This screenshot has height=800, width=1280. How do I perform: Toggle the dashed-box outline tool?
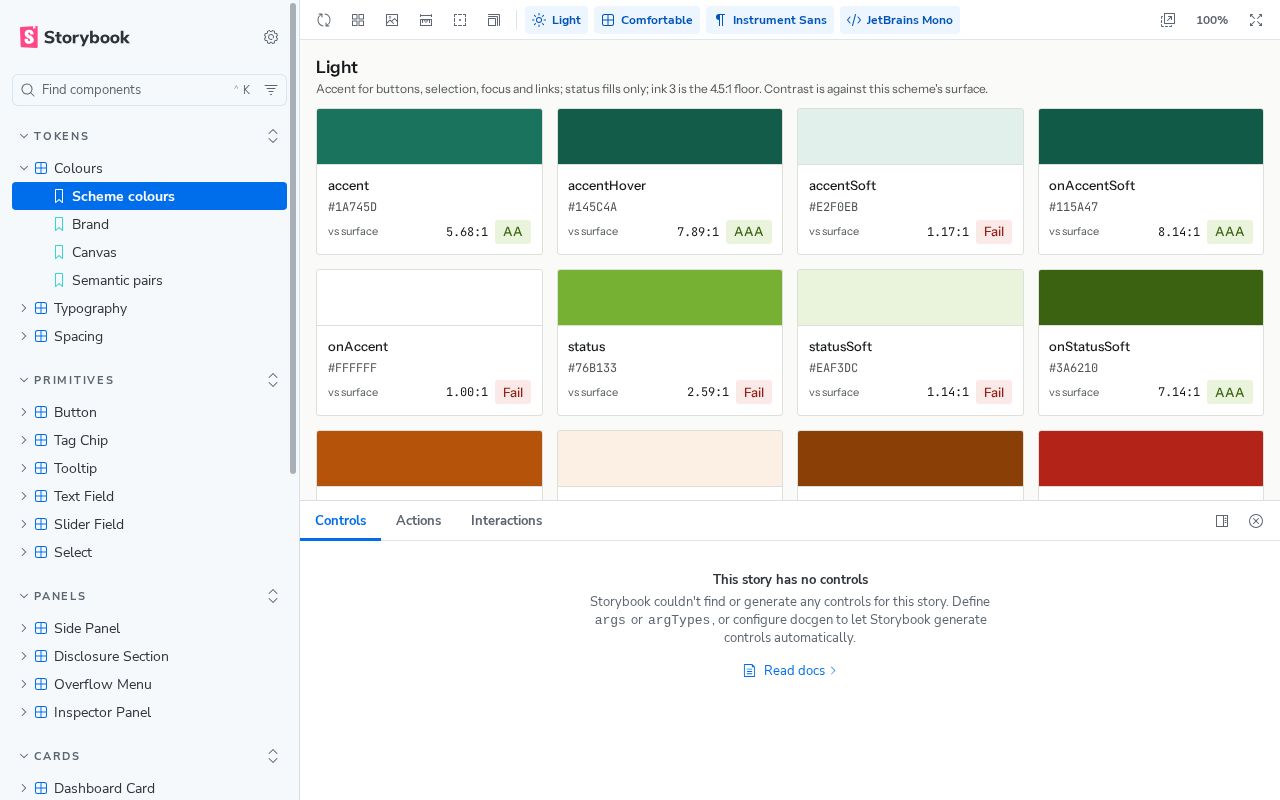(460, 20)
